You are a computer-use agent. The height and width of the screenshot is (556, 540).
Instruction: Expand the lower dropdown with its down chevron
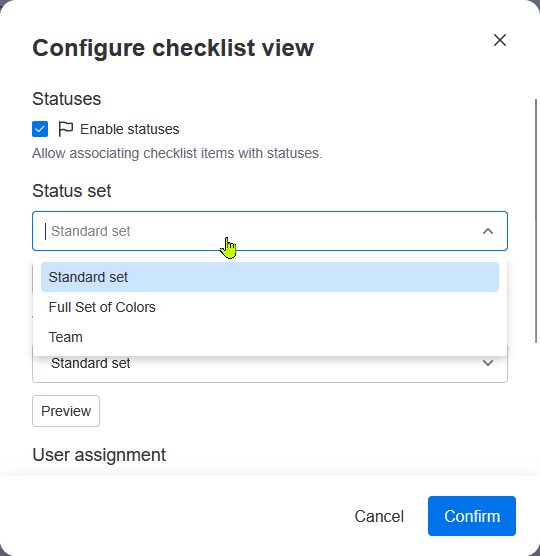(x=488, y=363)
